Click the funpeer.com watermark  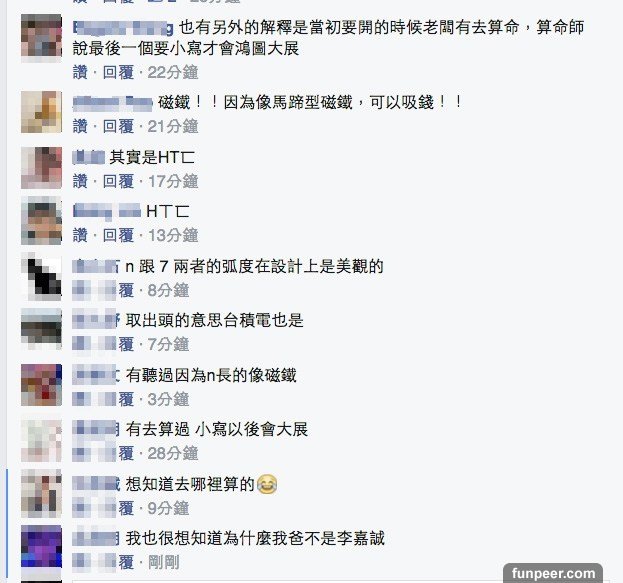[553, 573]
